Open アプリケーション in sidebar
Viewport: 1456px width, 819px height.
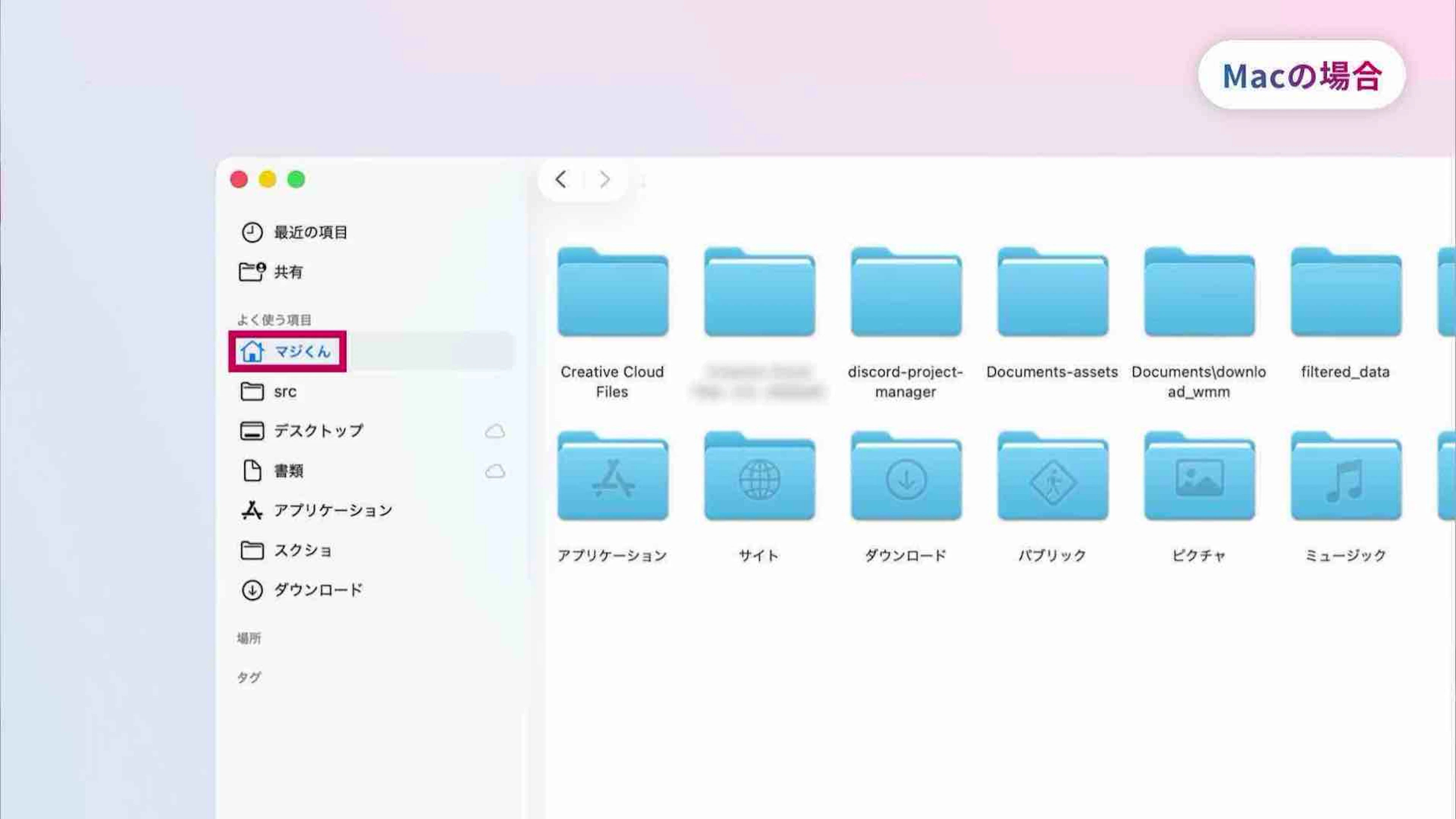(x=333, y=510)
